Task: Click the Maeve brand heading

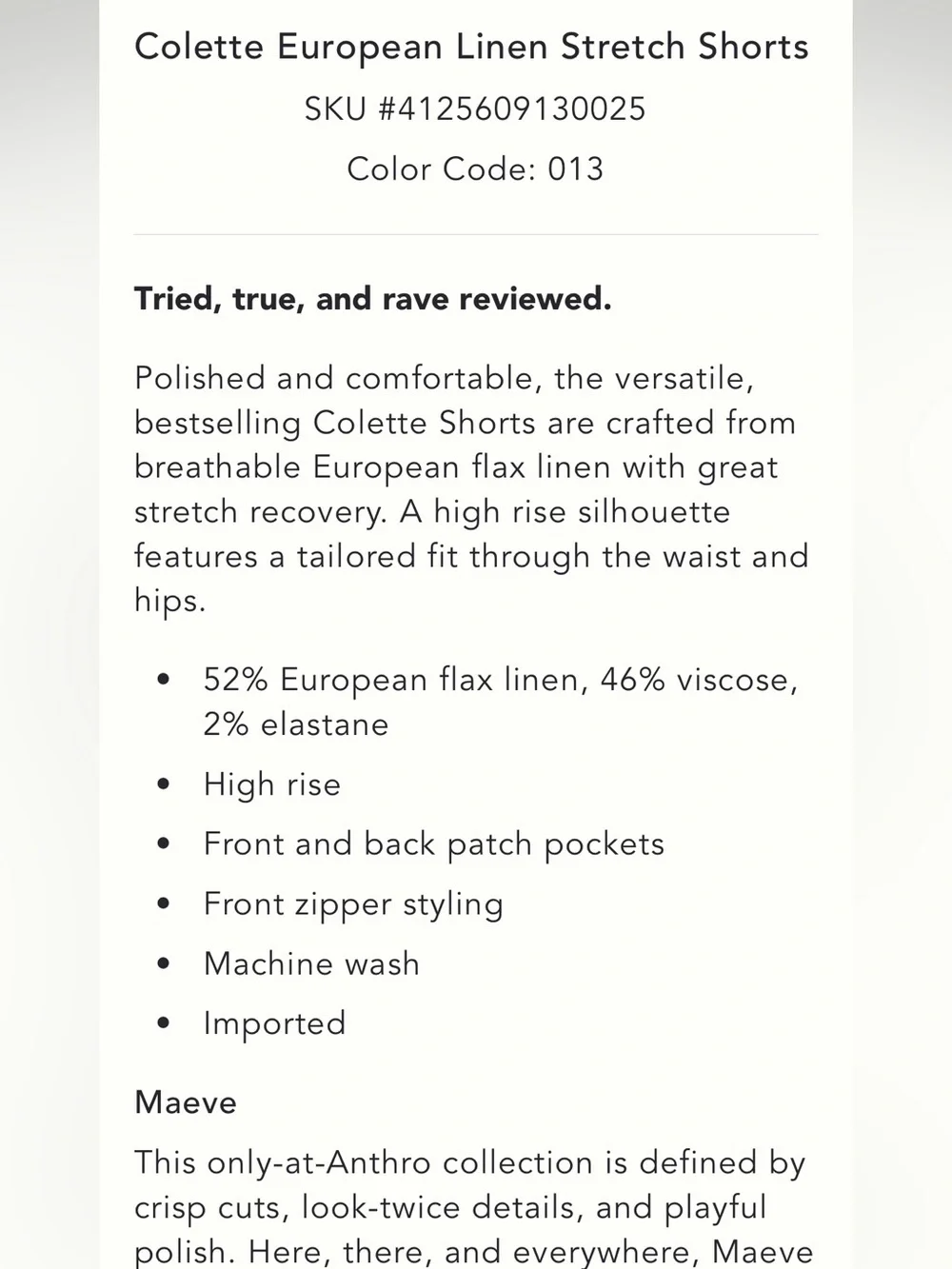Action: tap(186, 1102)
